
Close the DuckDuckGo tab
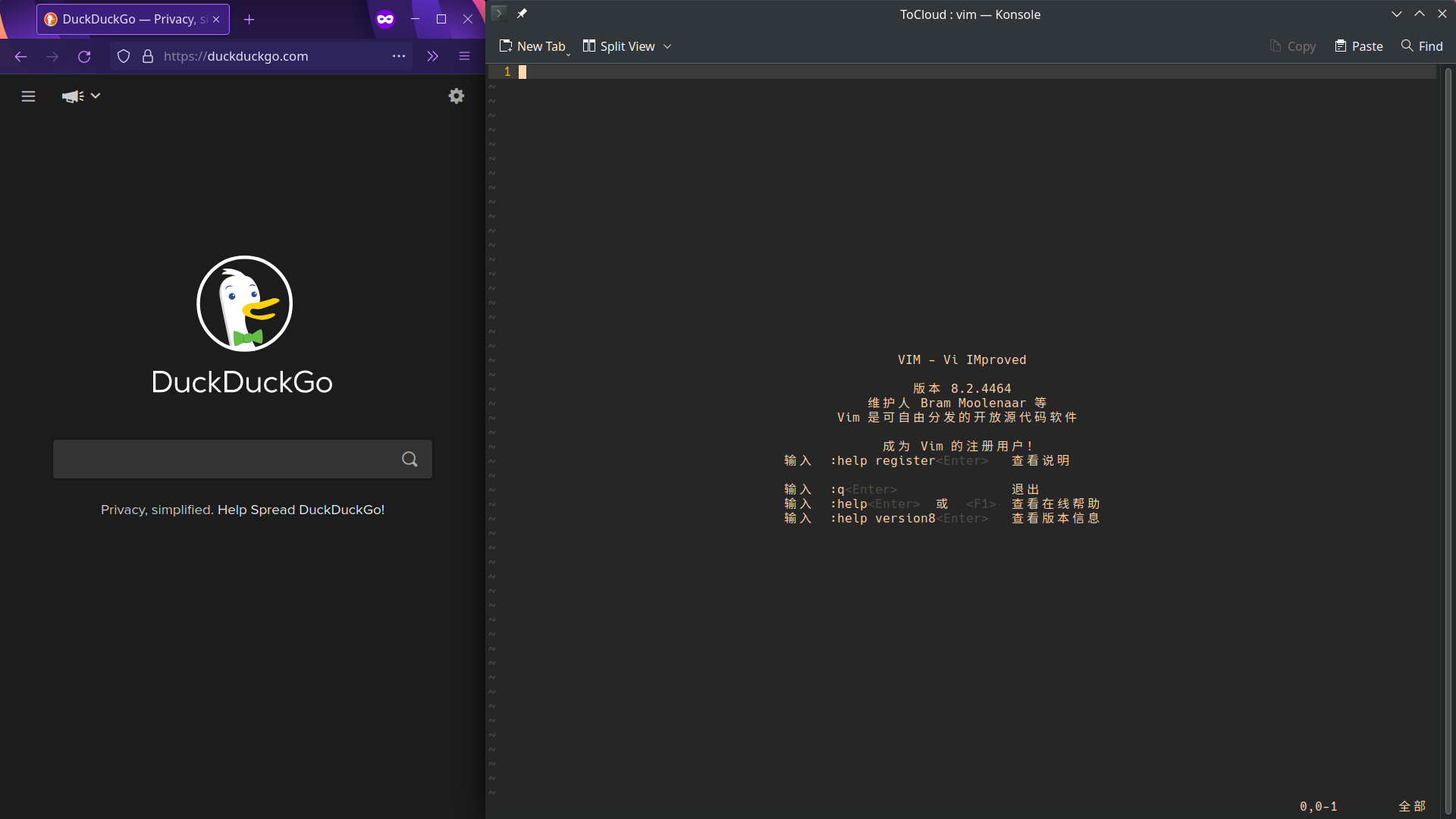(216, 20)
